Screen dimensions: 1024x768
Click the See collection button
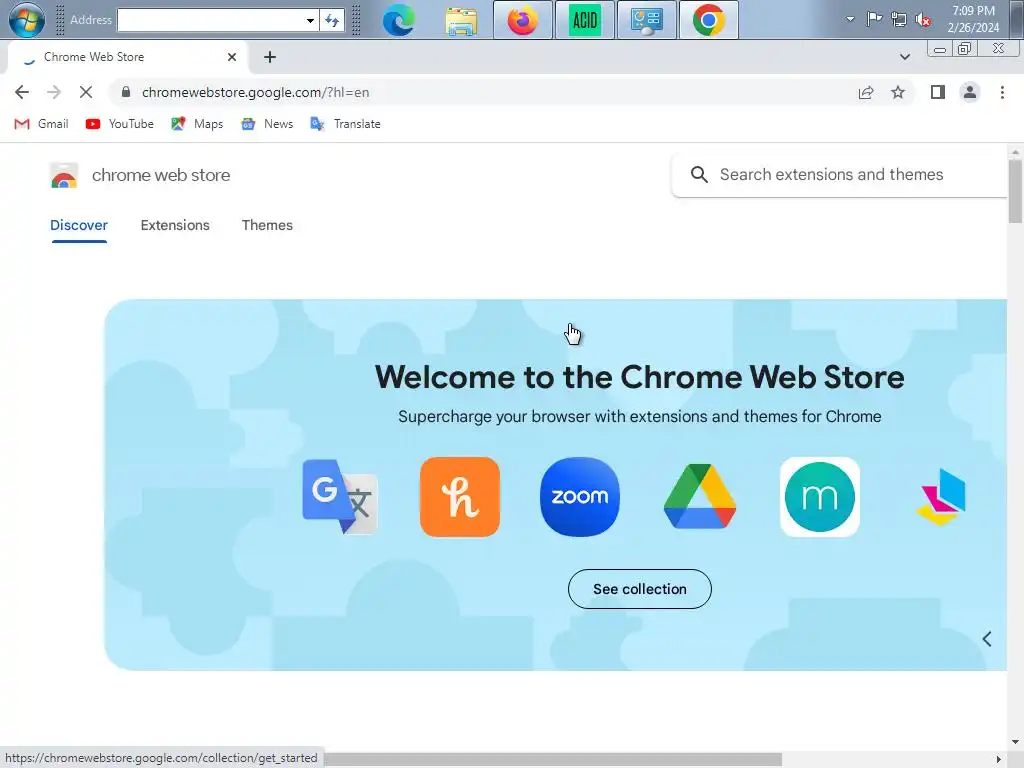(x=639, y=589)
